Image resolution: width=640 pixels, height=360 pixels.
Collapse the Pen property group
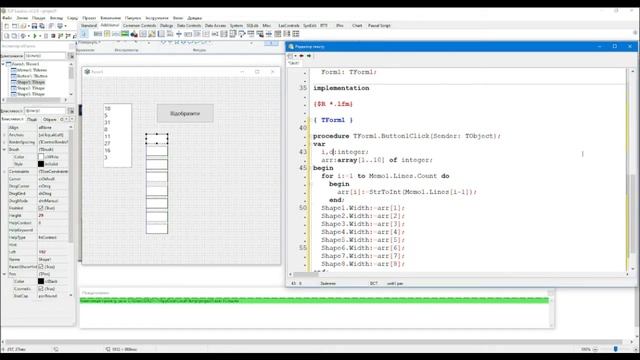[4, 274]
